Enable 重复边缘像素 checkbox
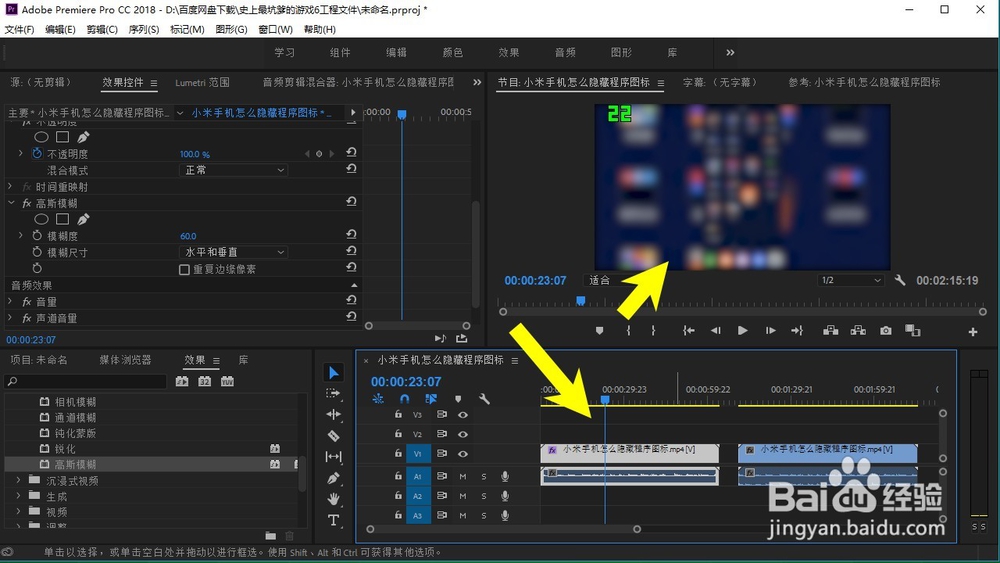 [184, 270]
